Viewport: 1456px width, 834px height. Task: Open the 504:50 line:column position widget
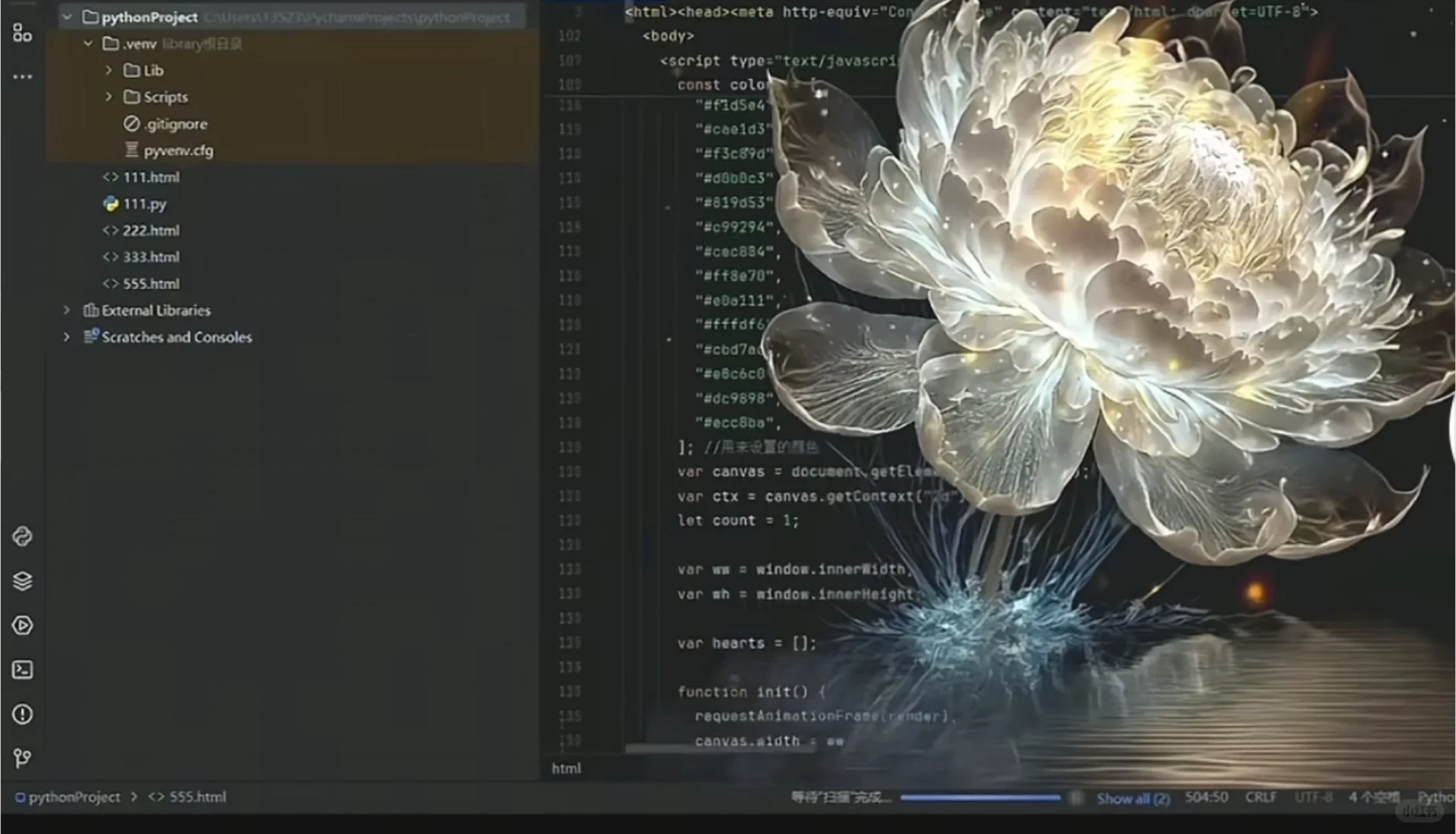[x=1207, y=797]
